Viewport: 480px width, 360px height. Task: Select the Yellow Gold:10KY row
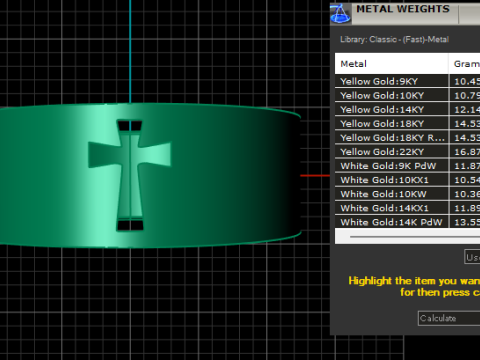[407, 95]
